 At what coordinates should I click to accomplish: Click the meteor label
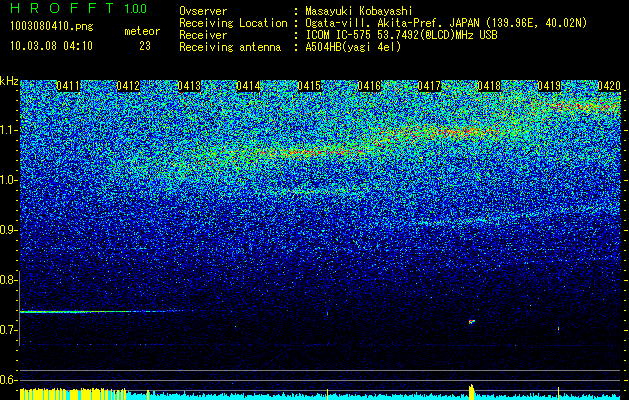coord(142,31)
